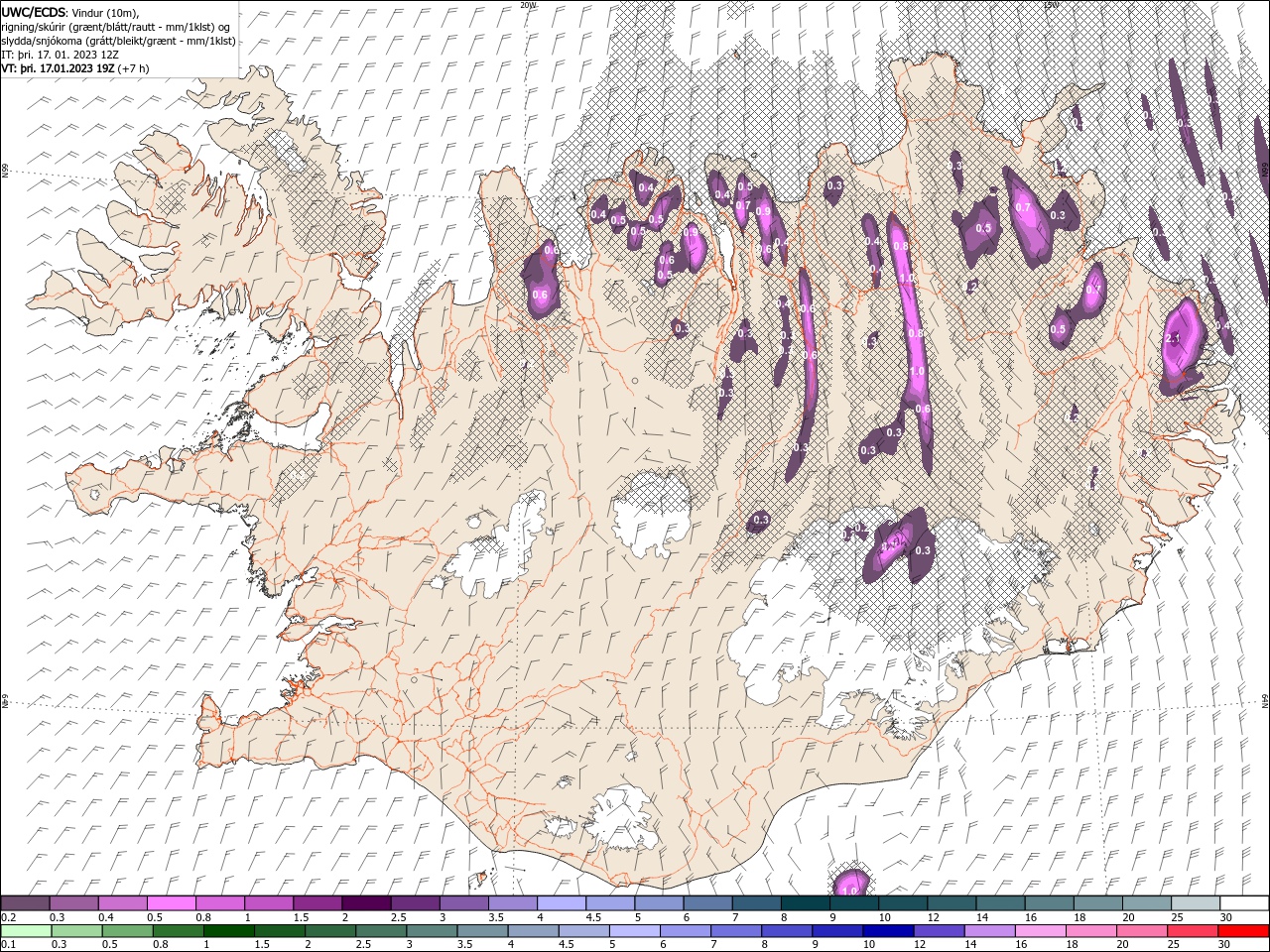Click the 'IT: þri. 17. 01. 2023 12Z' line
1270x952 pixels.
58,55
